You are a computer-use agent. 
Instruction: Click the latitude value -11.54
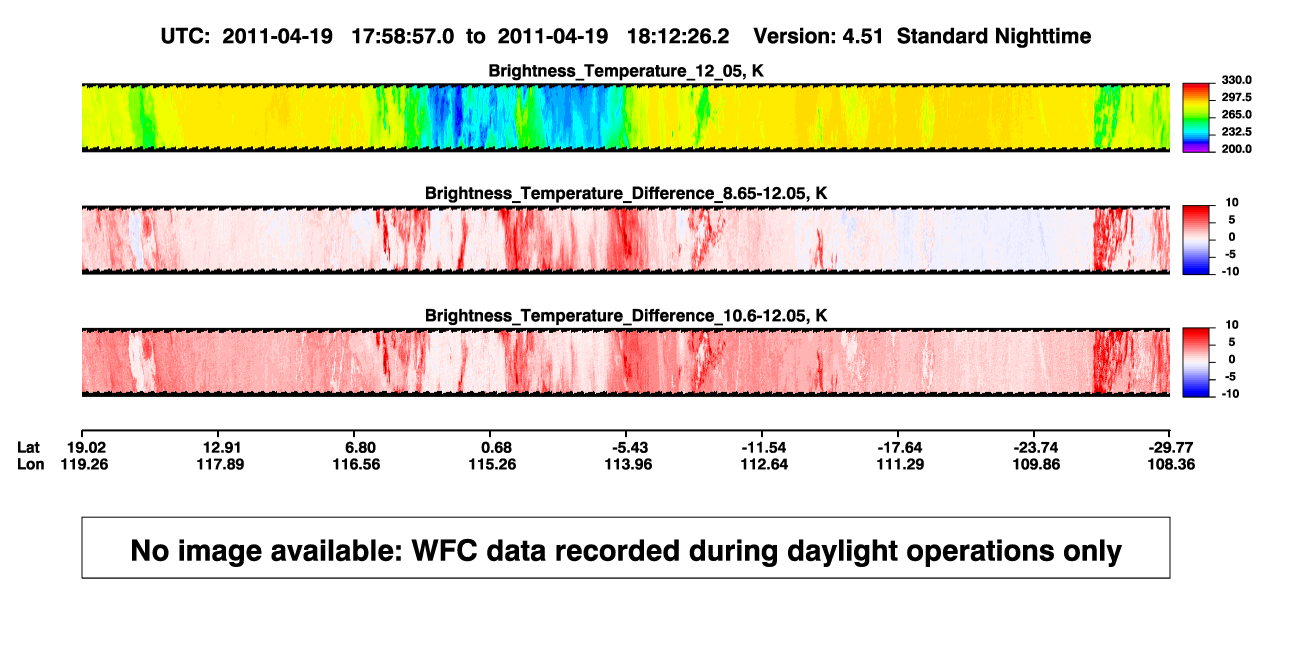(765, 447)
